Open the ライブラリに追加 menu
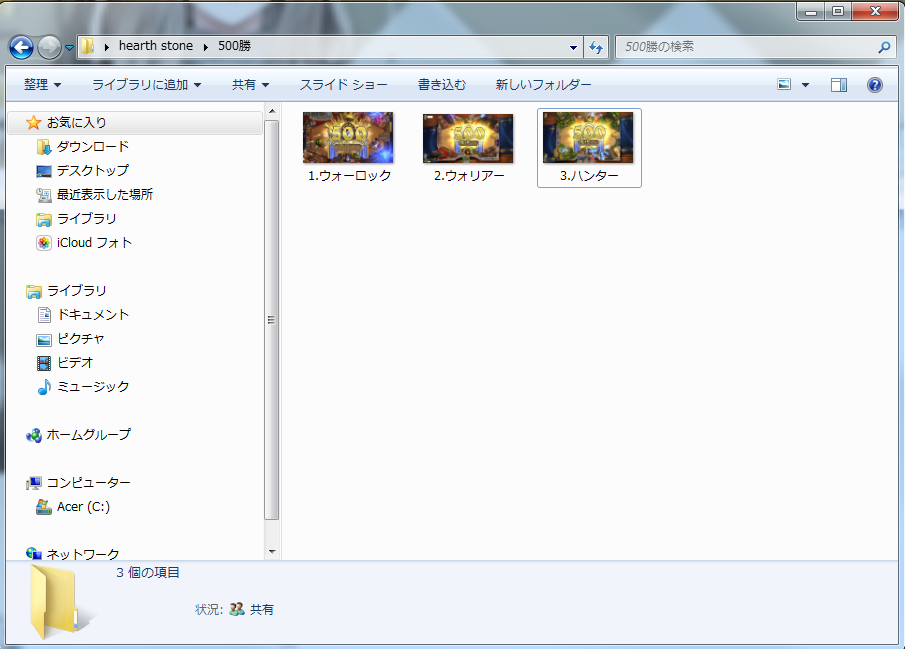Viewport: 905px width, 649px height. (147, 85)
